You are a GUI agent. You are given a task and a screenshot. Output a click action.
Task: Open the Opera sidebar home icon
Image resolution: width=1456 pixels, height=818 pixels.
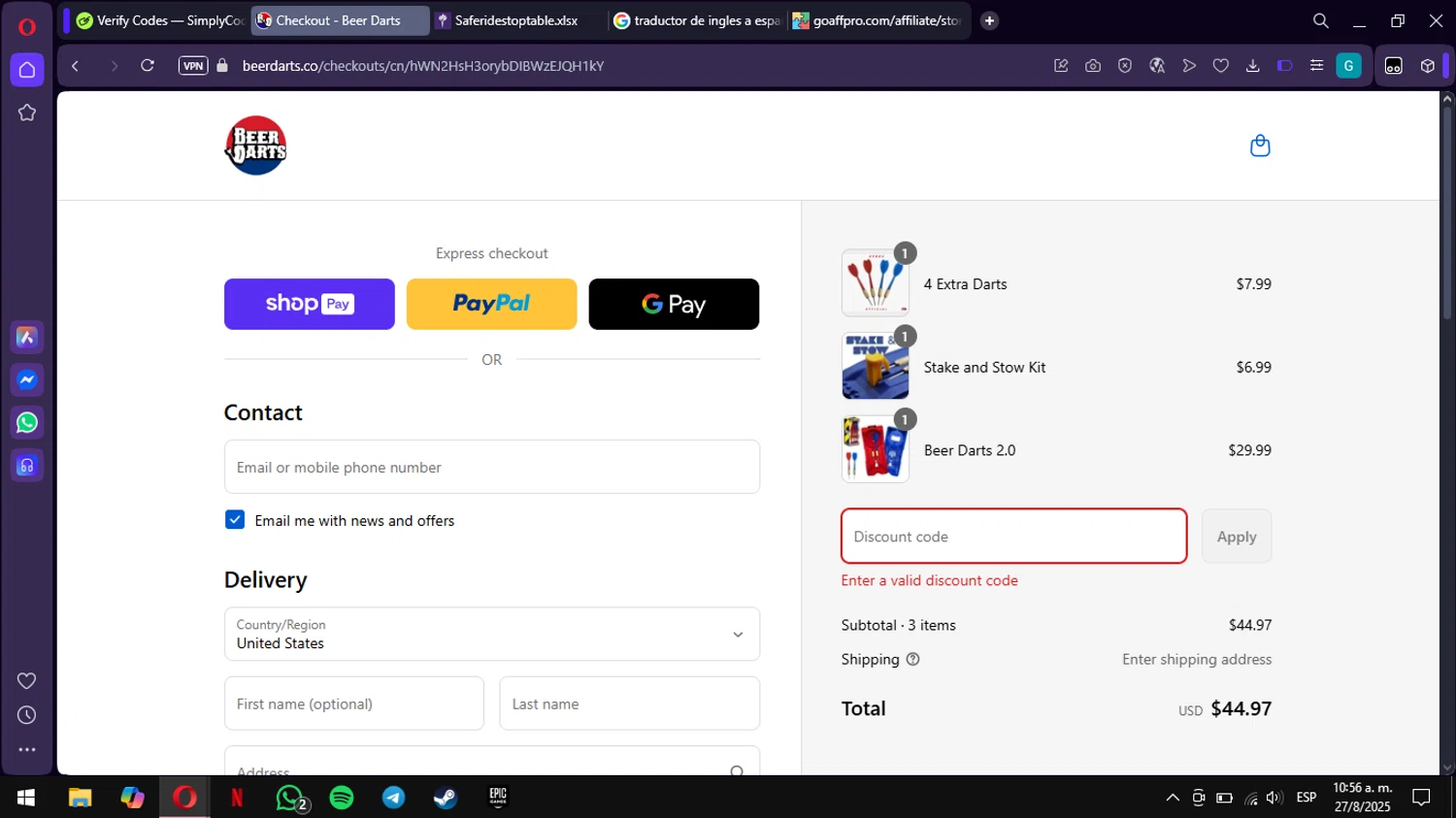pos(27,70)
